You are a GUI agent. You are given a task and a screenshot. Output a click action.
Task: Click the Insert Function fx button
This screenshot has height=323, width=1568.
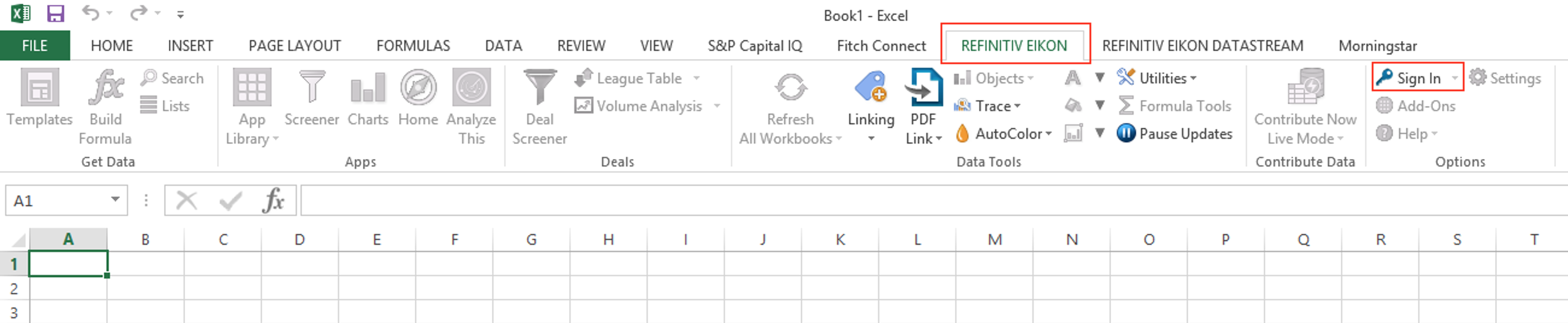click(273, 200)
